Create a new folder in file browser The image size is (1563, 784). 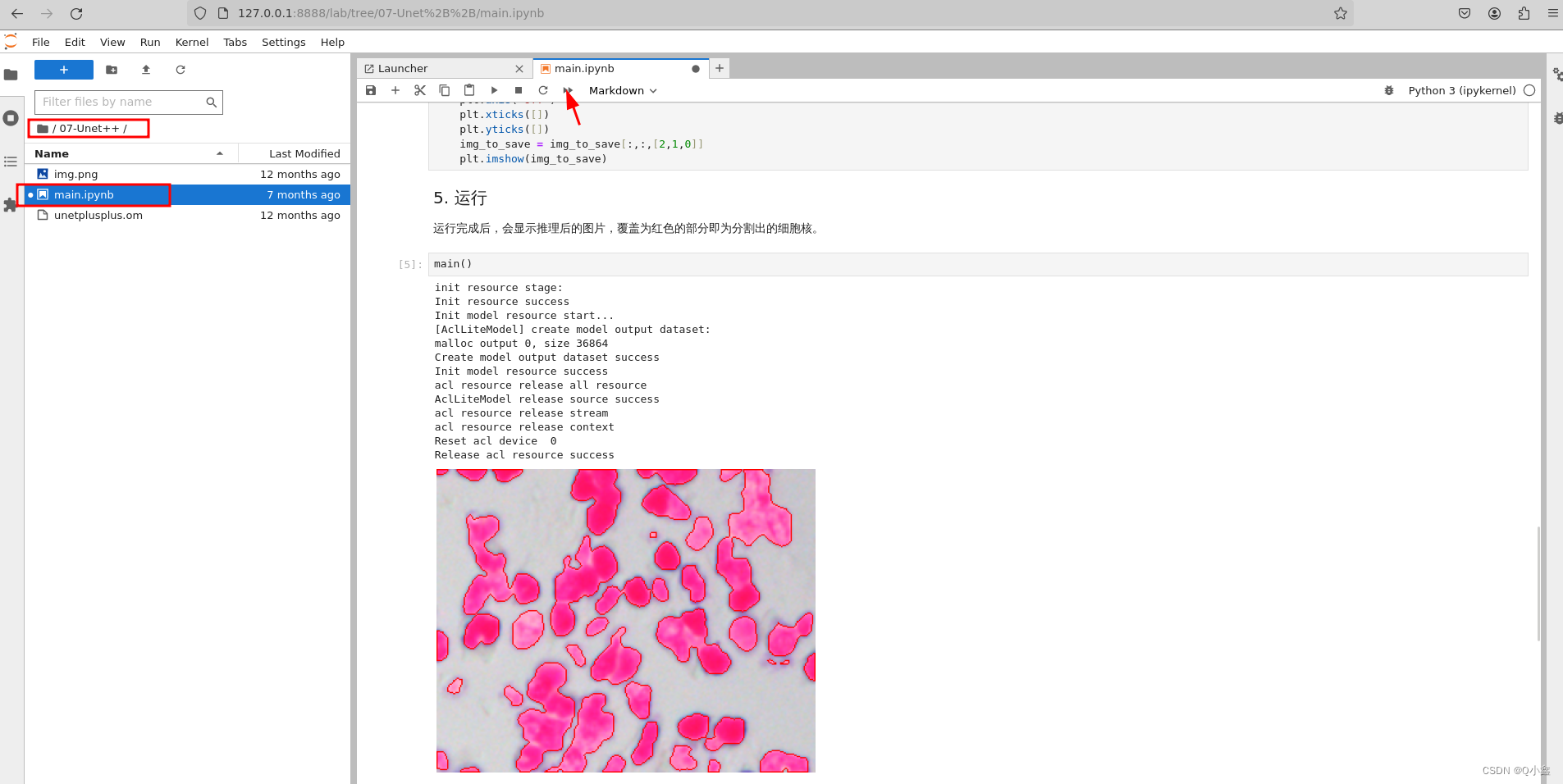click(112, 70)
